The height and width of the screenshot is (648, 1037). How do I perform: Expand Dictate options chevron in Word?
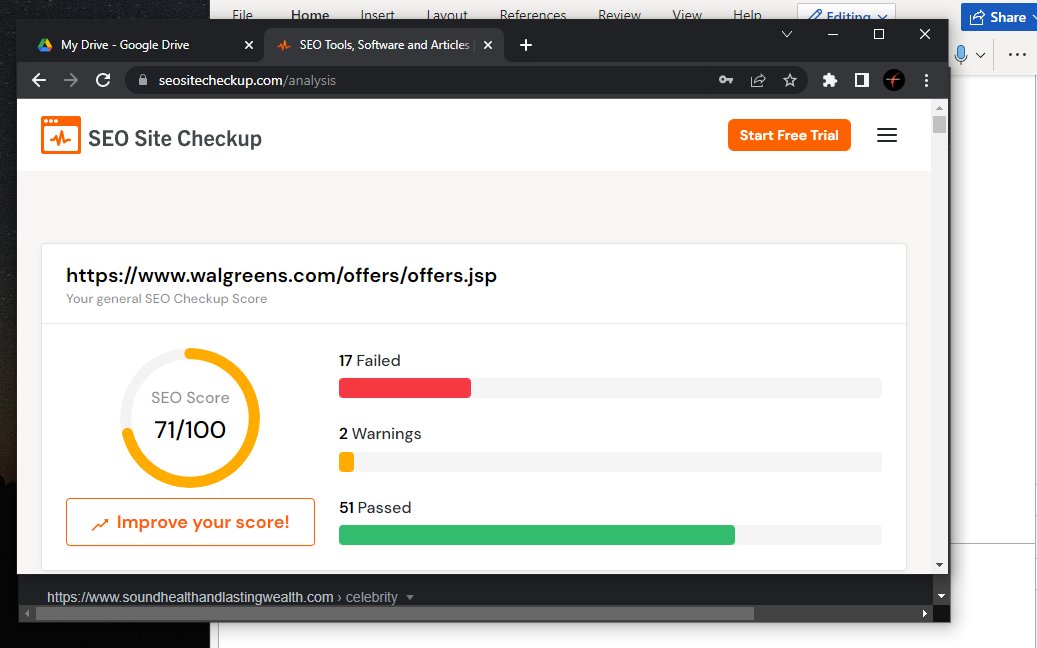click(x=981, y=55)
